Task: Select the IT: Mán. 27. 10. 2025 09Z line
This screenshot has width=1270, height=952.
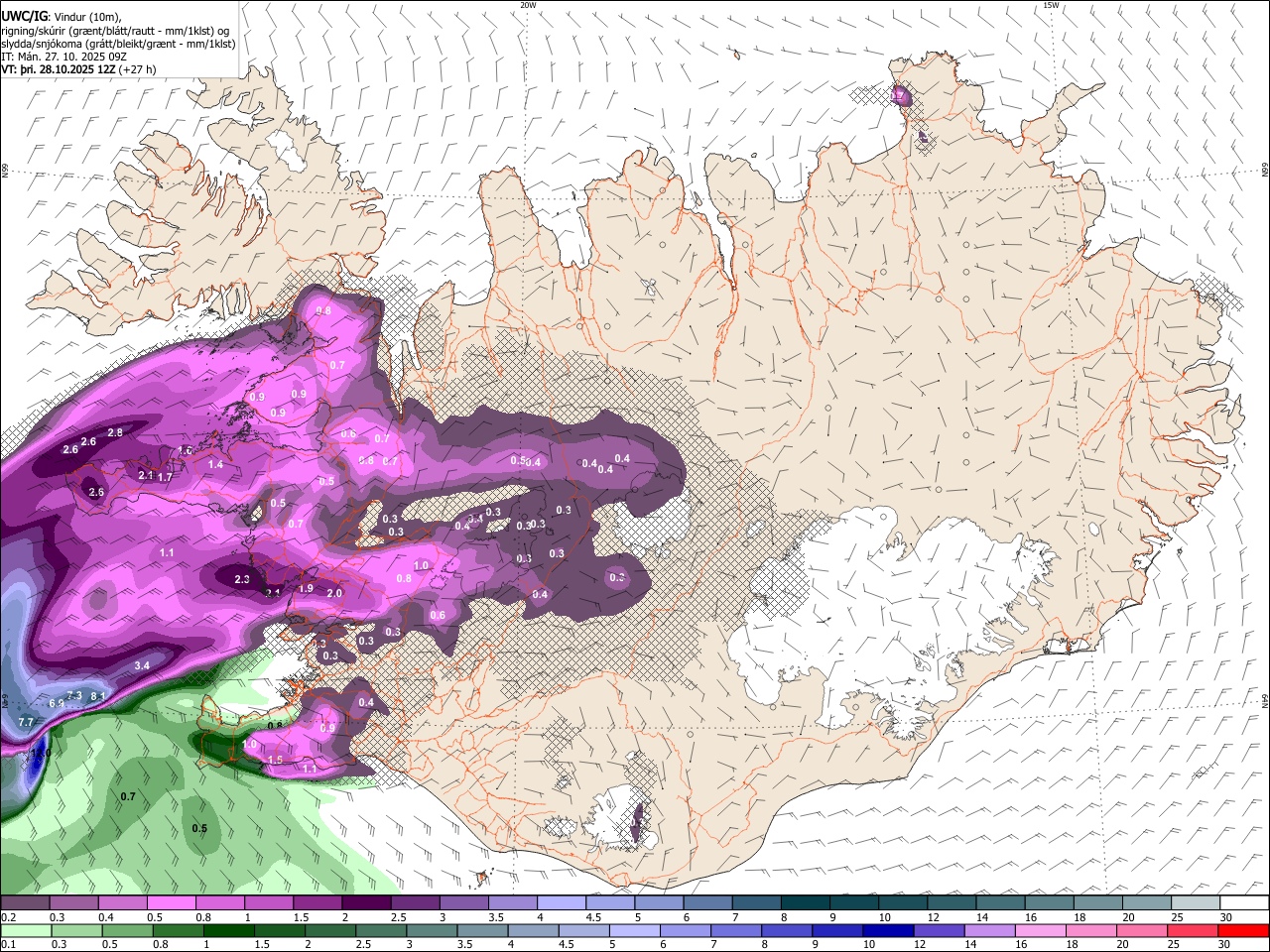Action: [63, 57]
